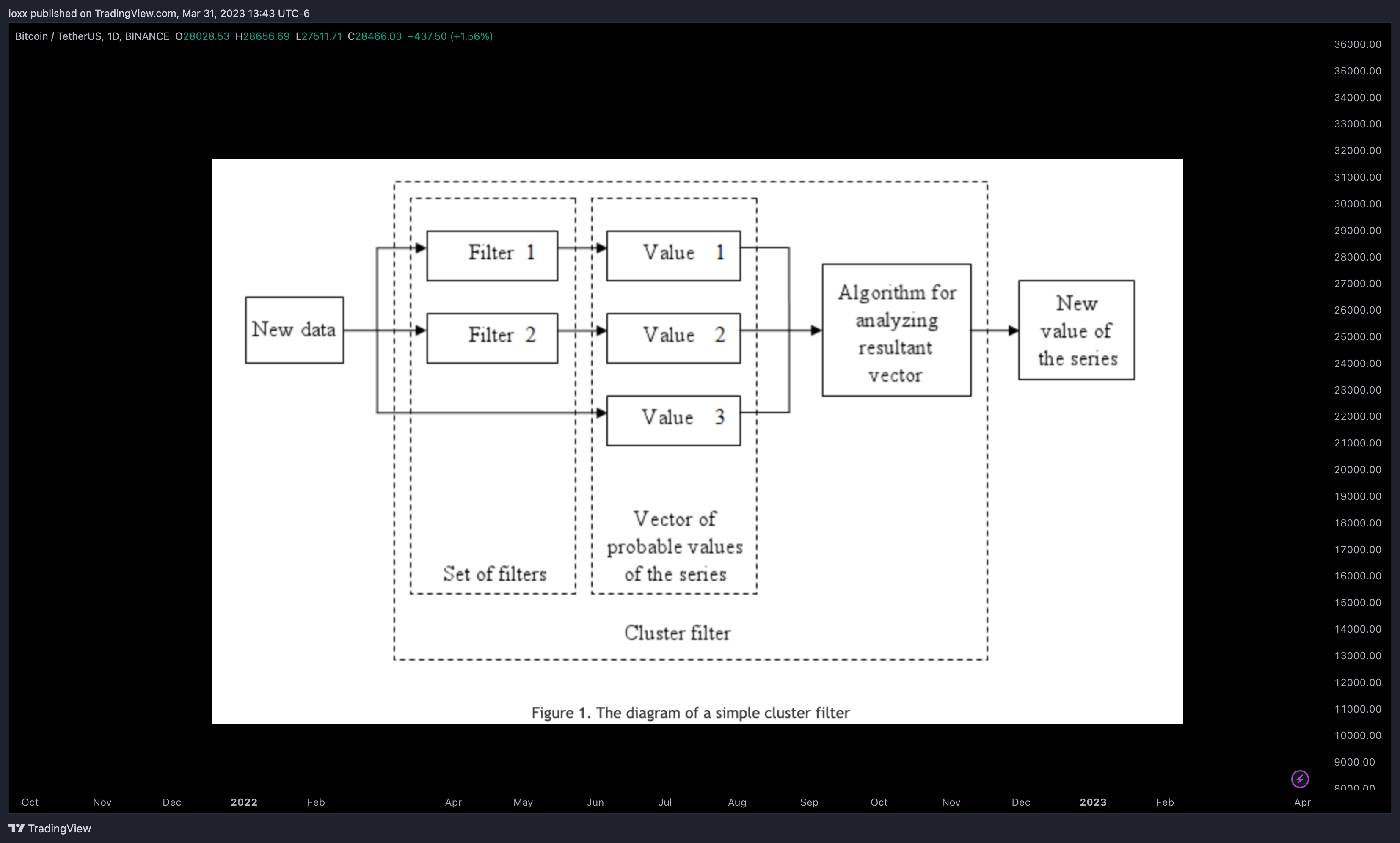Click the 30000.00 price axis label
1400x843 pixels.
(x=1357, y=204)
